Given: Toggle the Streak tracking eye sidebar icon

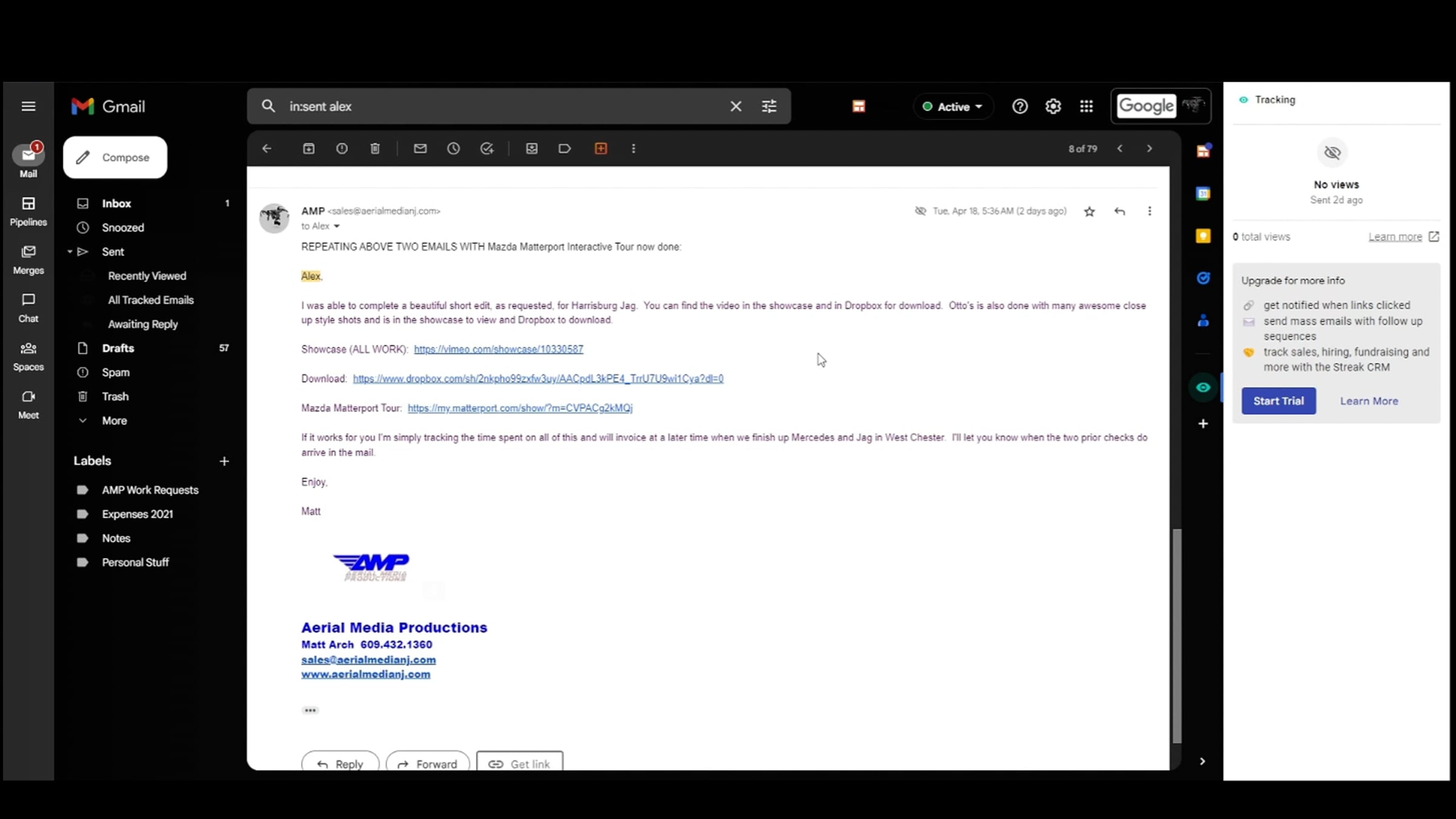Looking at the screenshot, I should pyautogui.click(x=1203, y=388).
